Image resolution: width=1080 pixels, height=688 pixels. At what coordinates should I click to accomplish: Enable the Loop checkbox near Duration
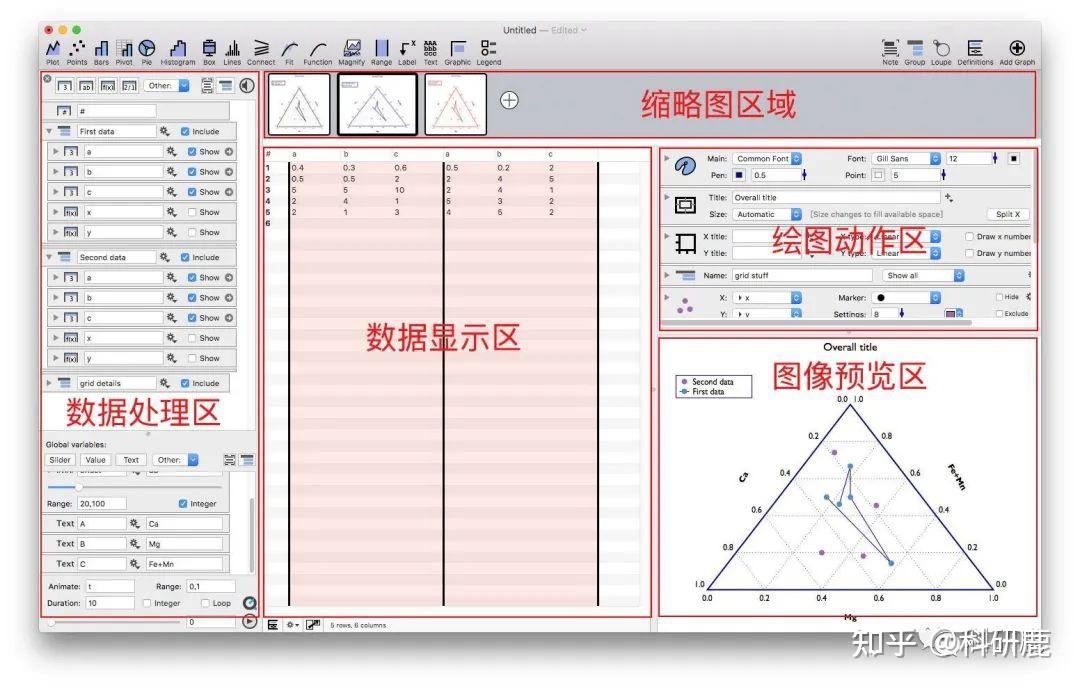pos(206,603)
